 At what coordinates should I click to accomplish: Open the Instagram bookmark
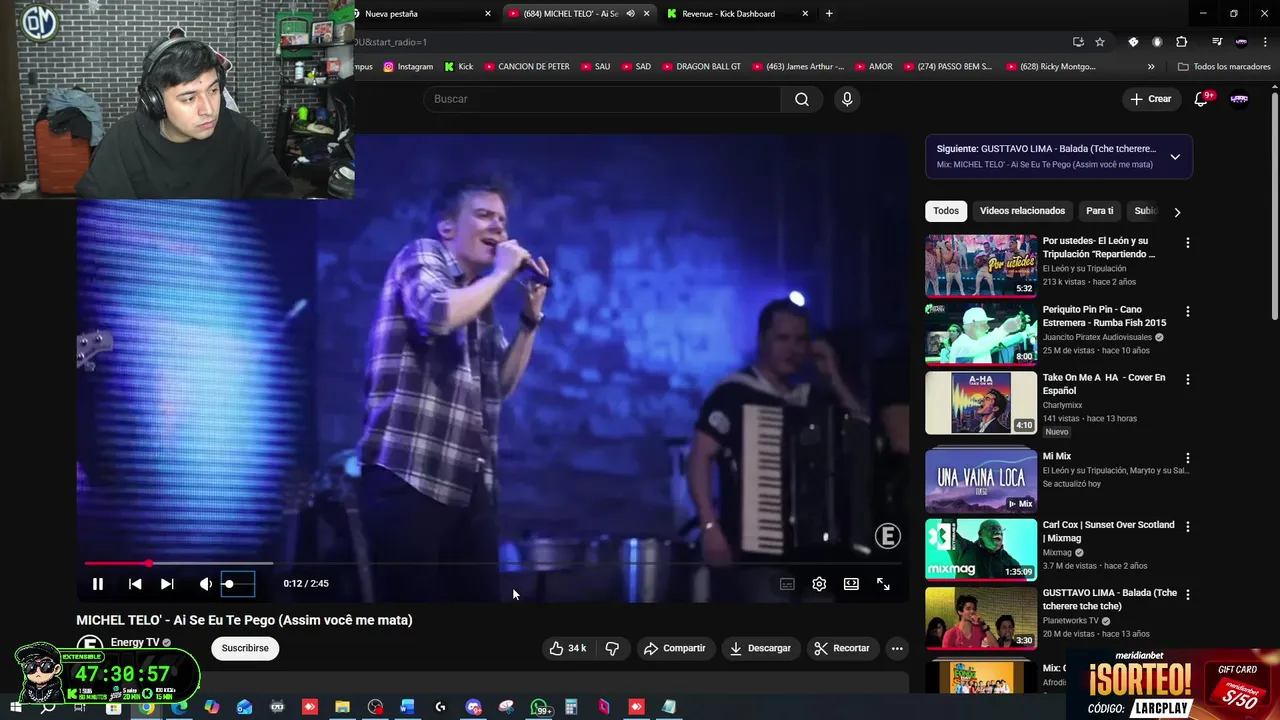[x=408, y=67]
